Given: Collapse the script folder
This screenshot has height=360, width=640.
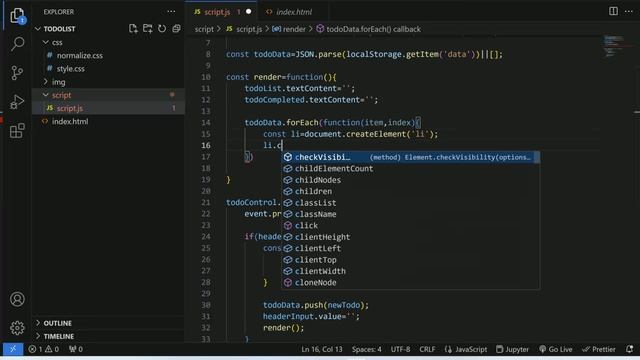Looking at the screenshot, I should (x=46, y=95).
